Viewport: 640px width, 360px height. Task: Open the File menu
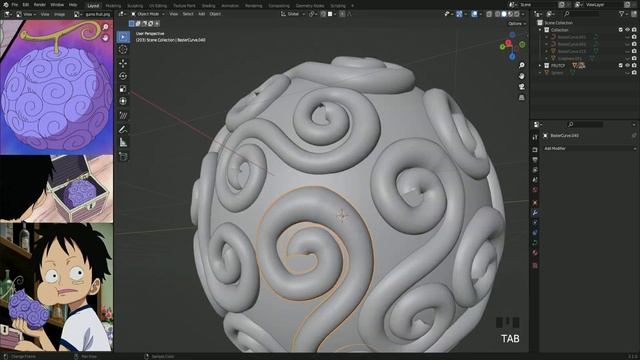point(15,5)
